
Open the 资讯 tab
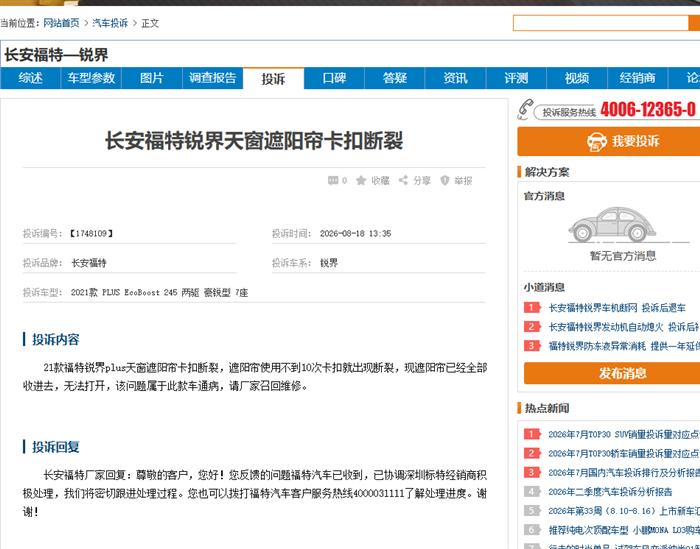coord(455,78)
